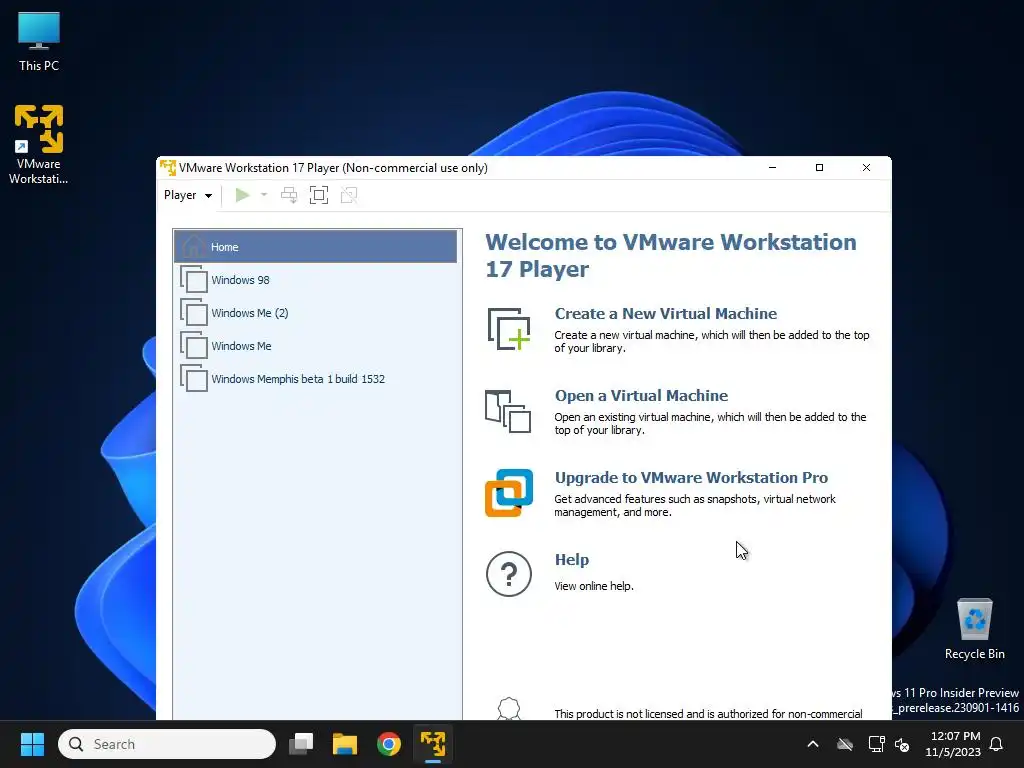Click the muted volume tray icon
1024x768 pixels.
coord(902,744)
